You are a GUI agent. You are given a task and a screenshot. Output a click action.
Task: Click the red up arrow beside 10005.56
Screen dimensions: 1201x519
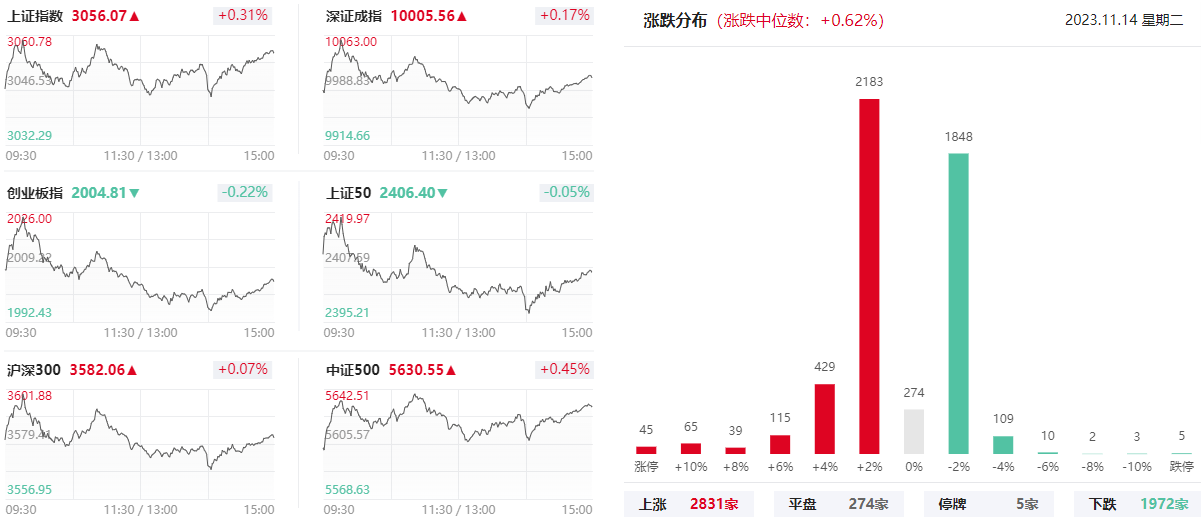tap(463, 16)
